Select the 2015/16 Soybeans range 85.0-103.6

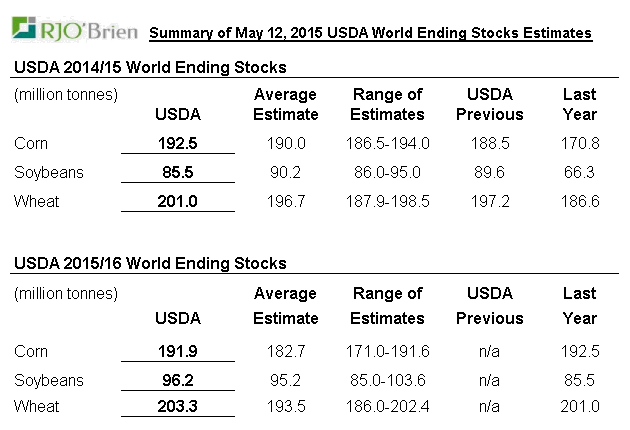[x=388, y=381]
